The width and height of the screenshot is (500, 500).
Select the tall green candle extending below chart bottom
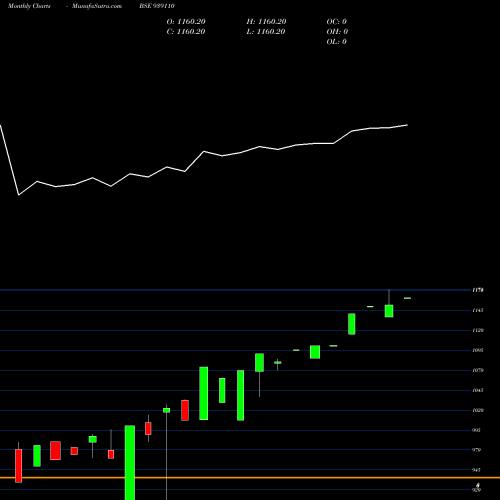[x=130, y=463]
